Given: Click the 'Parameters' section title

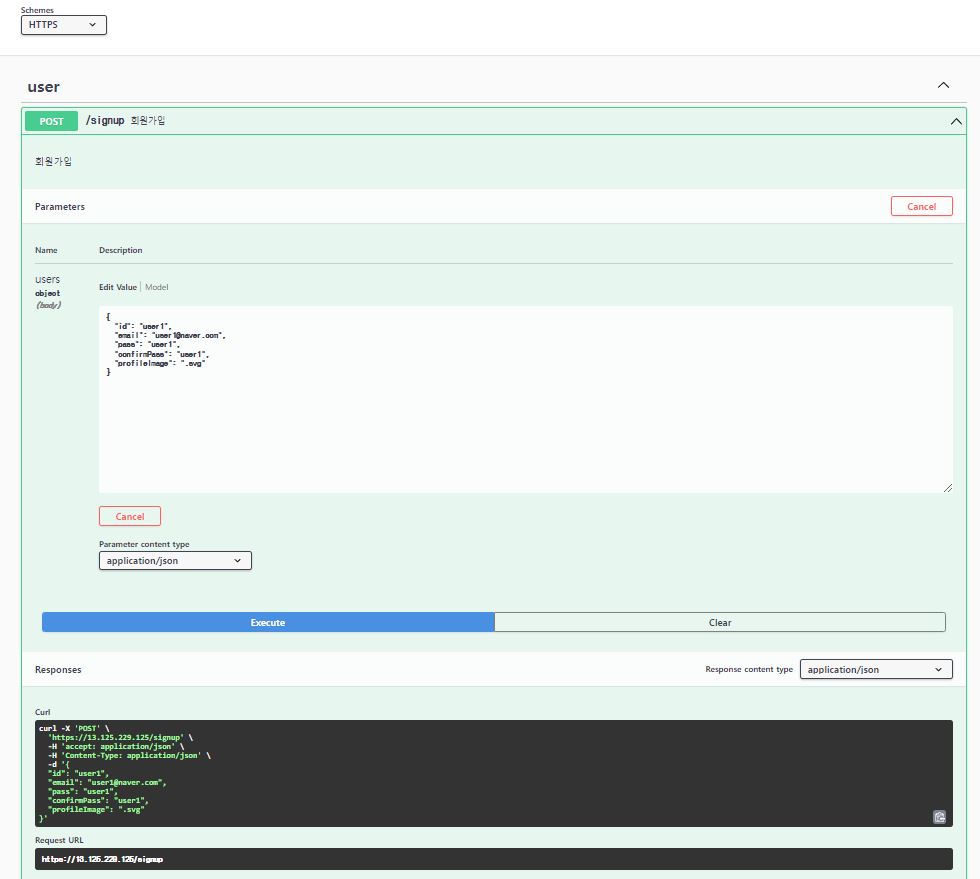Looking at the screenshot, I should pos(60,206).
